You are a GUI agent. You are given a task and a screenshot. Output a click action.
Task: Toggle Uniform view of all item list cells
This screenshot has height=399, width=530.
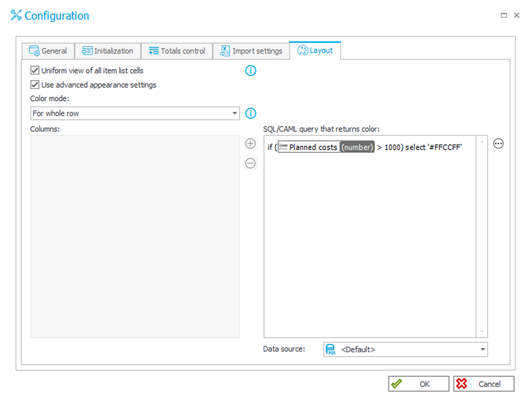[x=35, y=70]
